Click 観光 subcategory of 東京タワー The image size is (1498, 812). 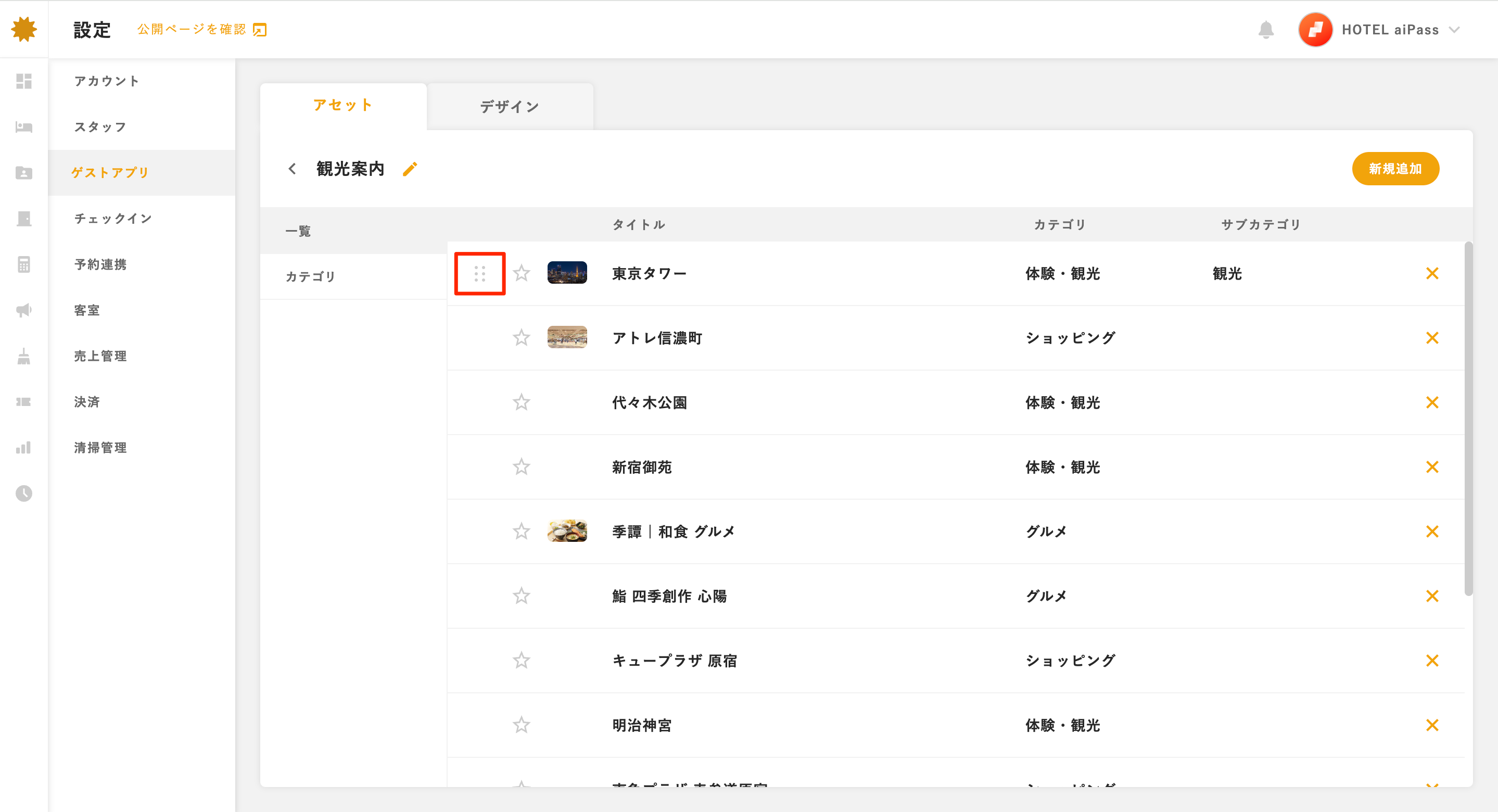pos(1227,273)
